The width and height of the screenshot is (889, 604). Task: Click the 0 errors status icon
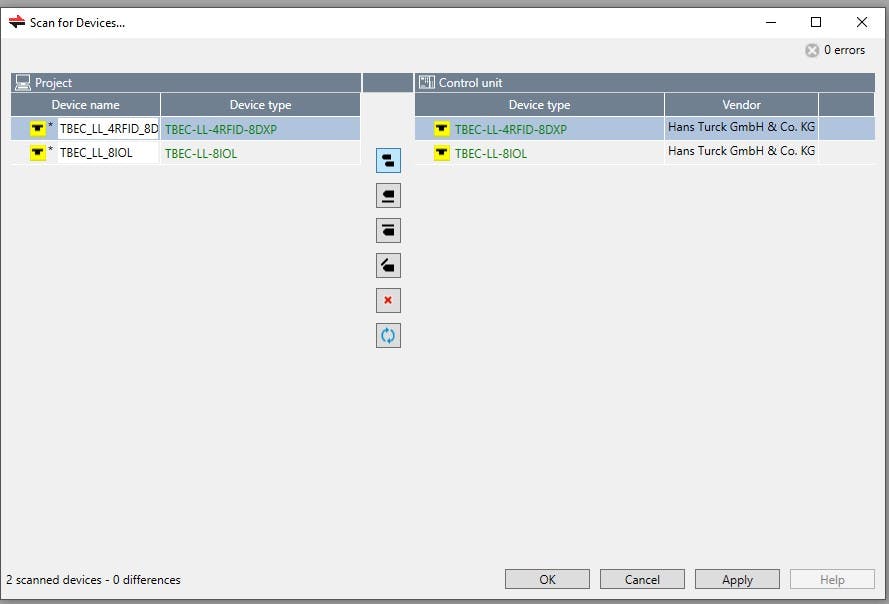tap(812, 50)
